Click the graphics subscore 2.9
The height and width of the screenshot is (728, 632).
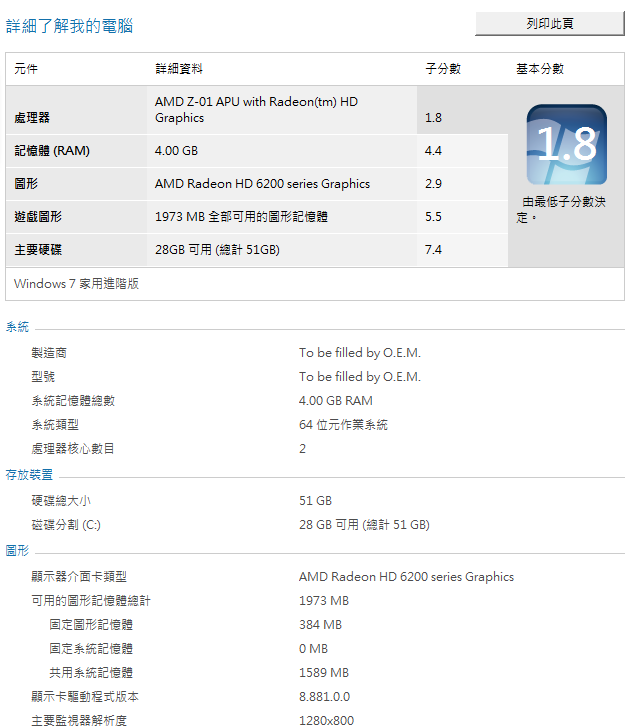(x=433, y=184)
